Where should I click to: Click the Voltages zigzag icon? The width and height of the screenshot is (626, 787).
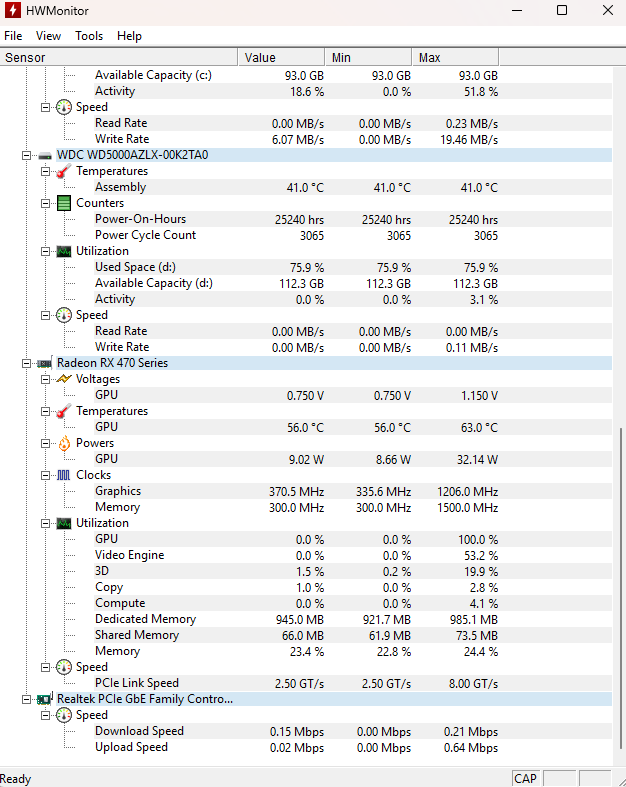click(64, 379)
